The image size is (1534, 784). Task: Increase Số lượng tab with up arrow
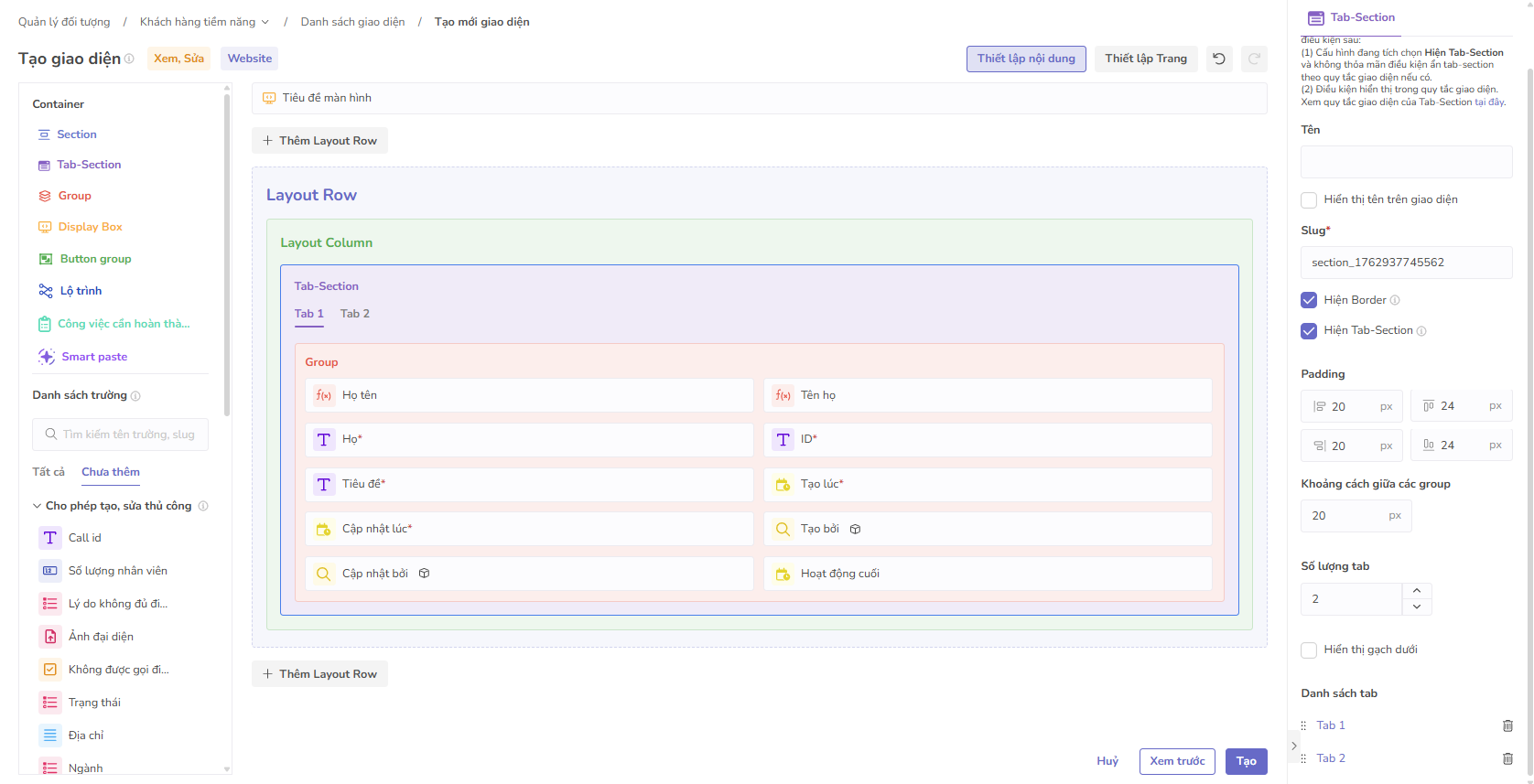coord(1417,591)
